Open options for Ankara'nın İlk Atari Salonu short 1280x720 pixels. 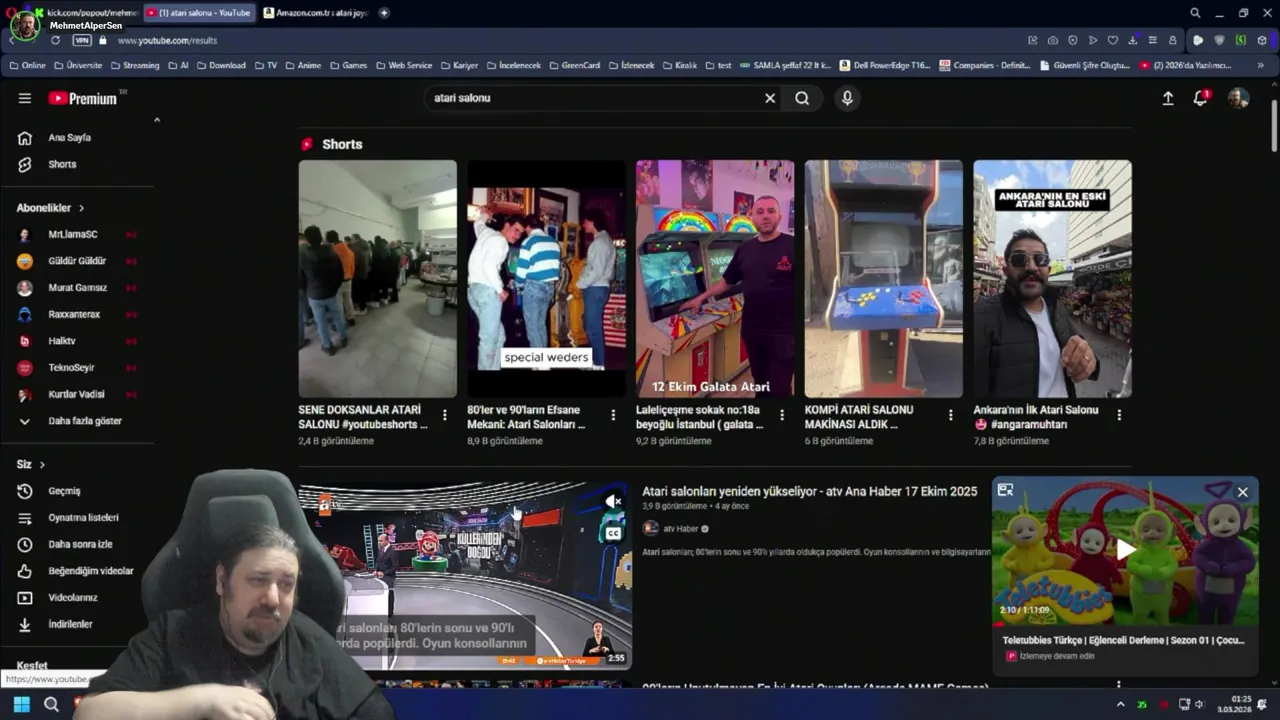pyautogui.click(x=1119, y=415)
